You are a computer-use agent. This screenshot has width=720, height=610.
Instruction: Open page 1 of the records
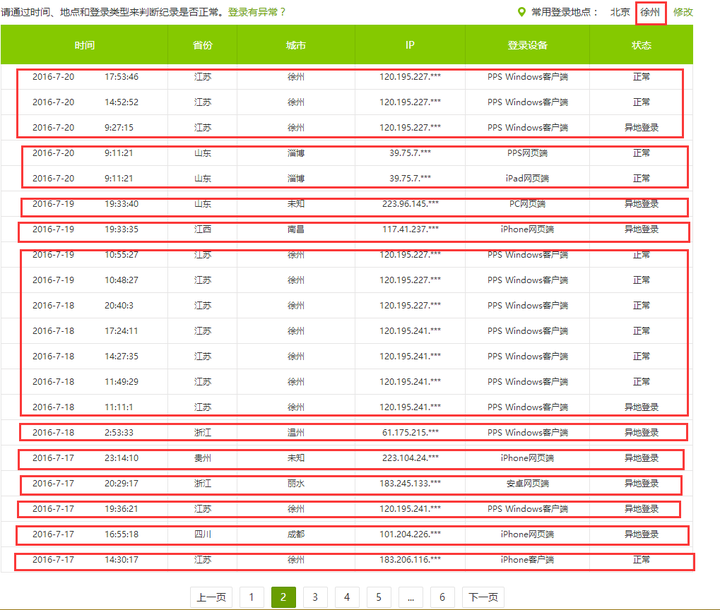click(x=251, y=597)
